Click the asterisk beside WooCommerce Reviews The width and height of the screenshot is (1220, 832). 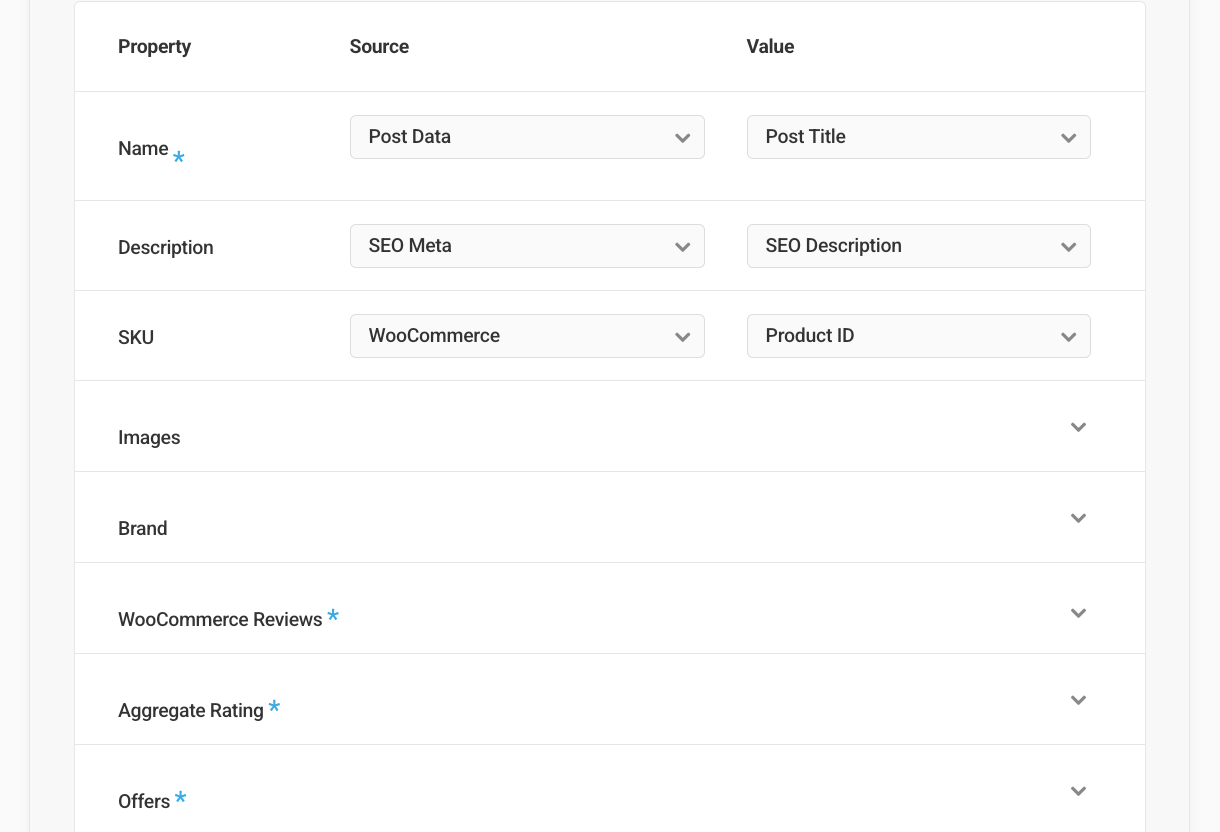pos(333,617)
